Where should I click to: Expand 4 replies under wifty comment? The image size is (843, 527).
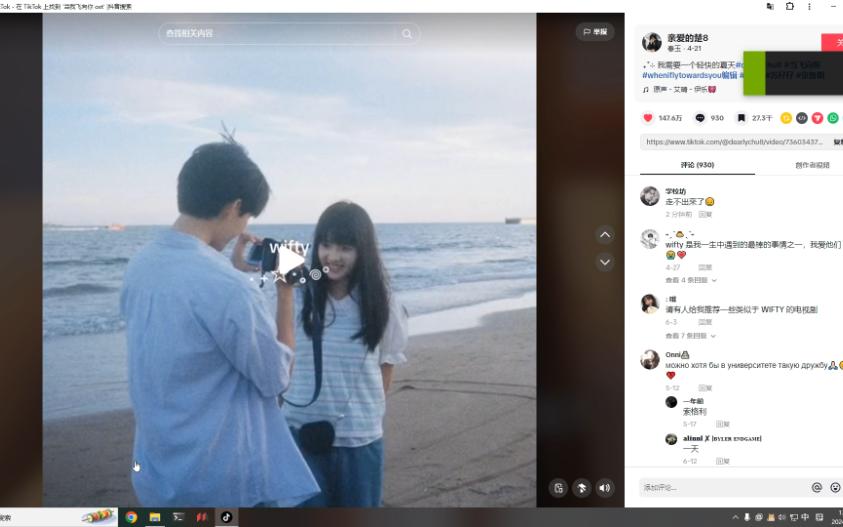coord(691,280)
